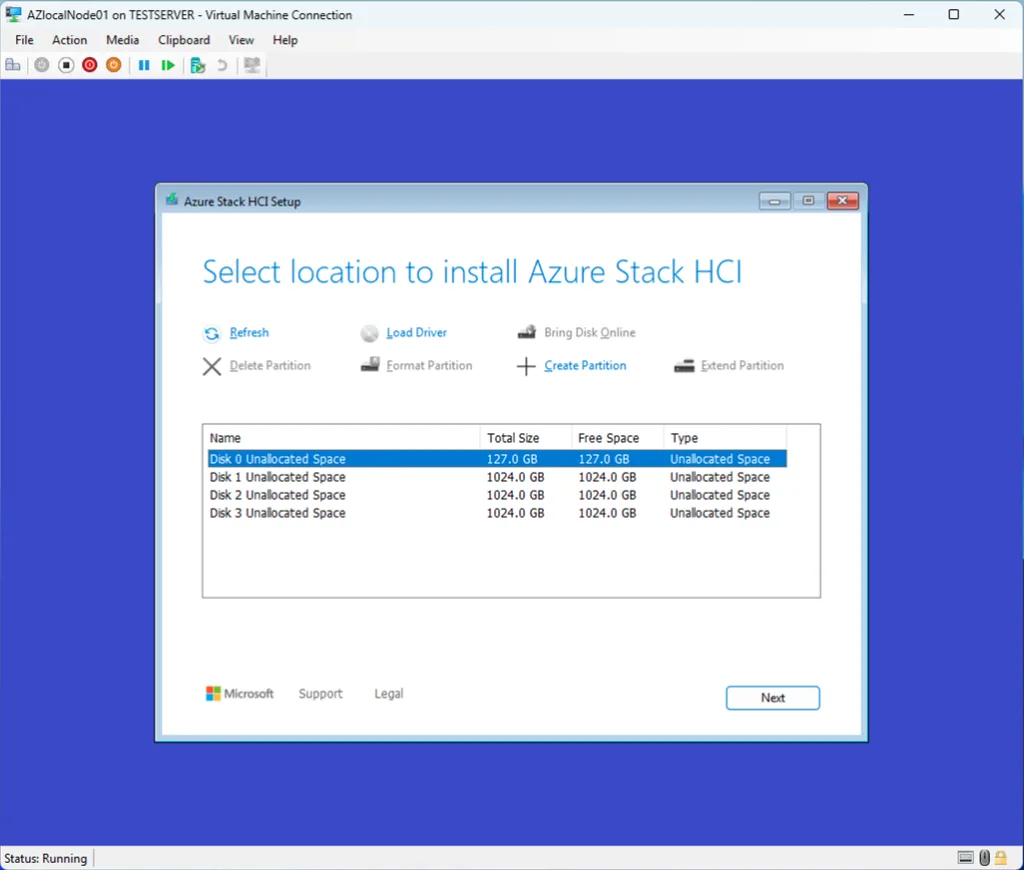The width and height of the screenshot is (1024, 870).
Task: Select Disk 3 Unallocated Space row
Action: point(278,513)
